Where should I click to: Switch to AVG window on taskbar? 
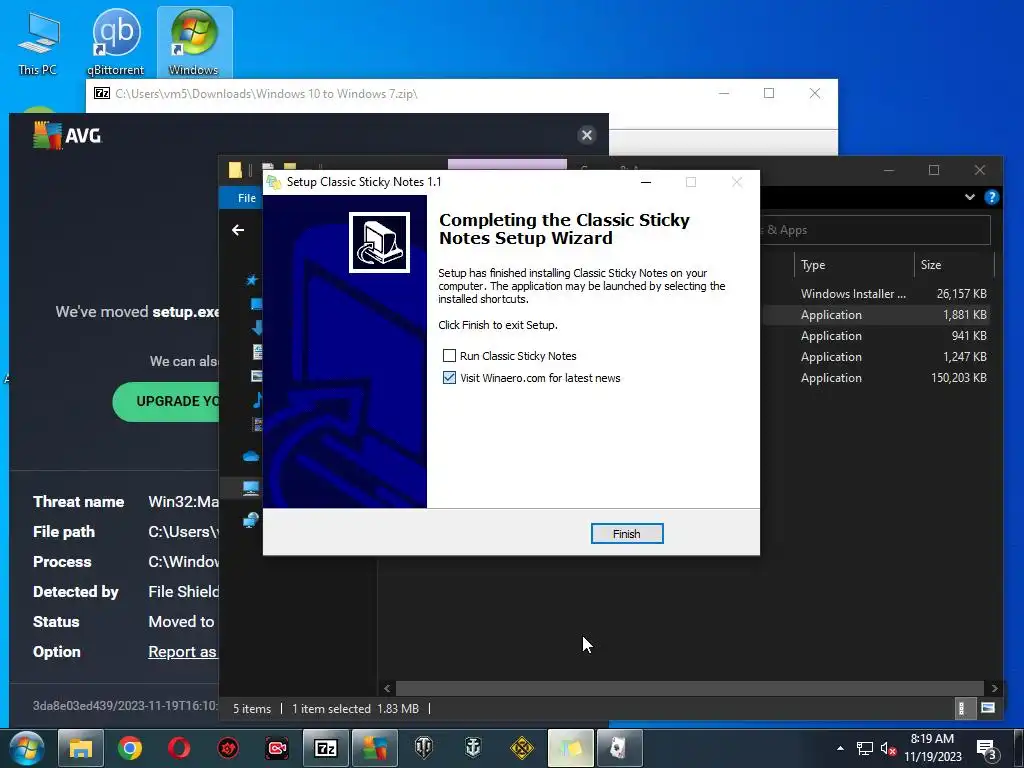point(375,748)
